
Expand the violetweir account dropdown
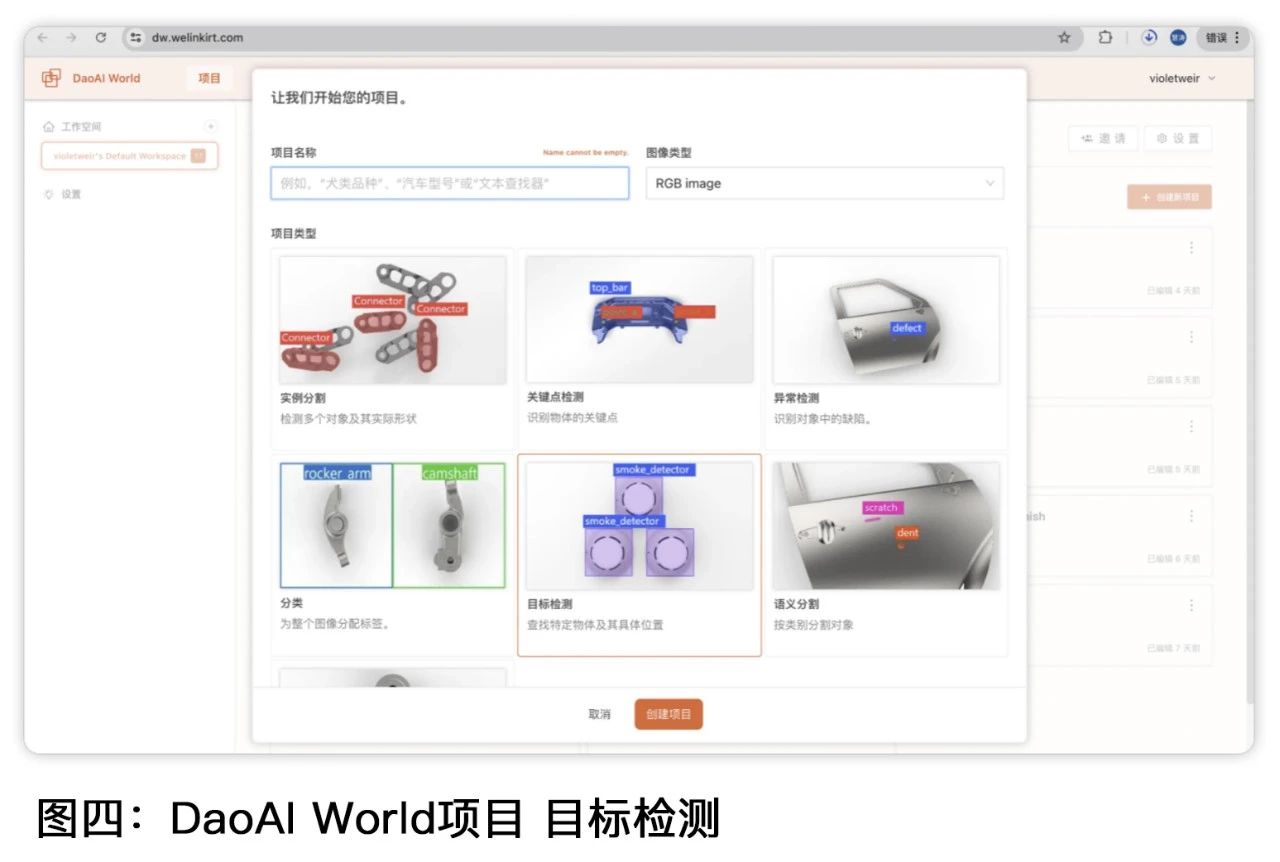[1182, 79]
